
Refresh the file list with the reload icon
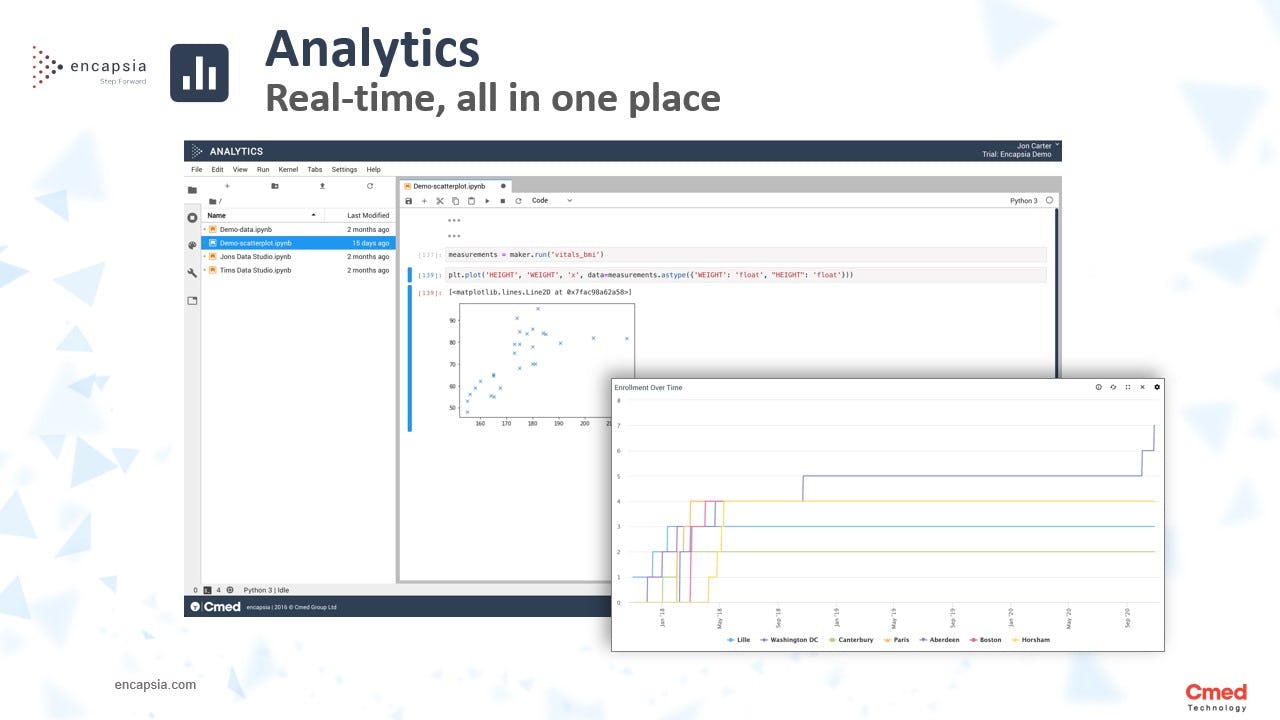tap(370, 186)
